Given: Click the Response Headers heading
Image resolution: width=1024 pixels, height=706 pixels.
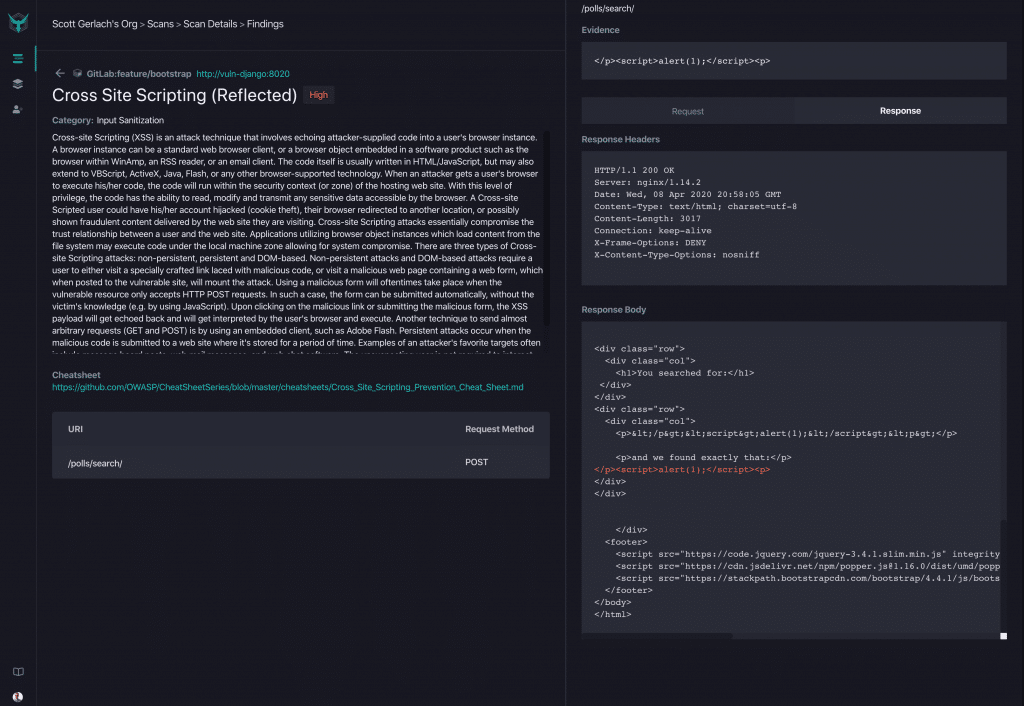Looking at the screenshot, I should click(x=620, y=139).
